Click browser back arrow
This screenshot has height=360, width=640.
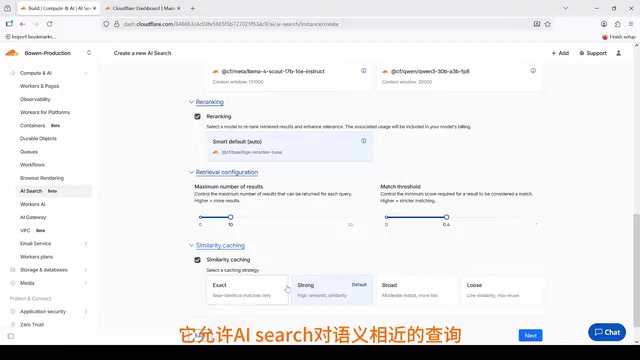click(x=22, y=24)
